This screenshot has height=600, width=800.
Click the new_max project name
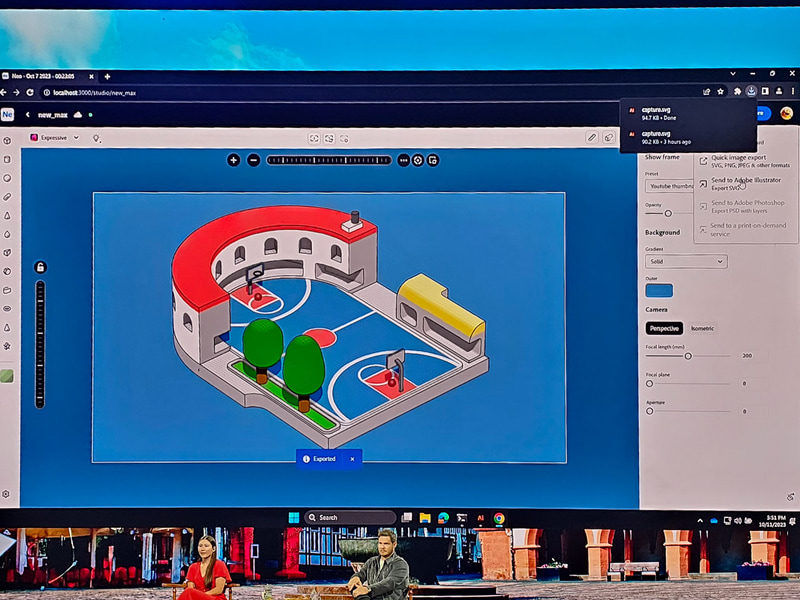coord(53,115)
